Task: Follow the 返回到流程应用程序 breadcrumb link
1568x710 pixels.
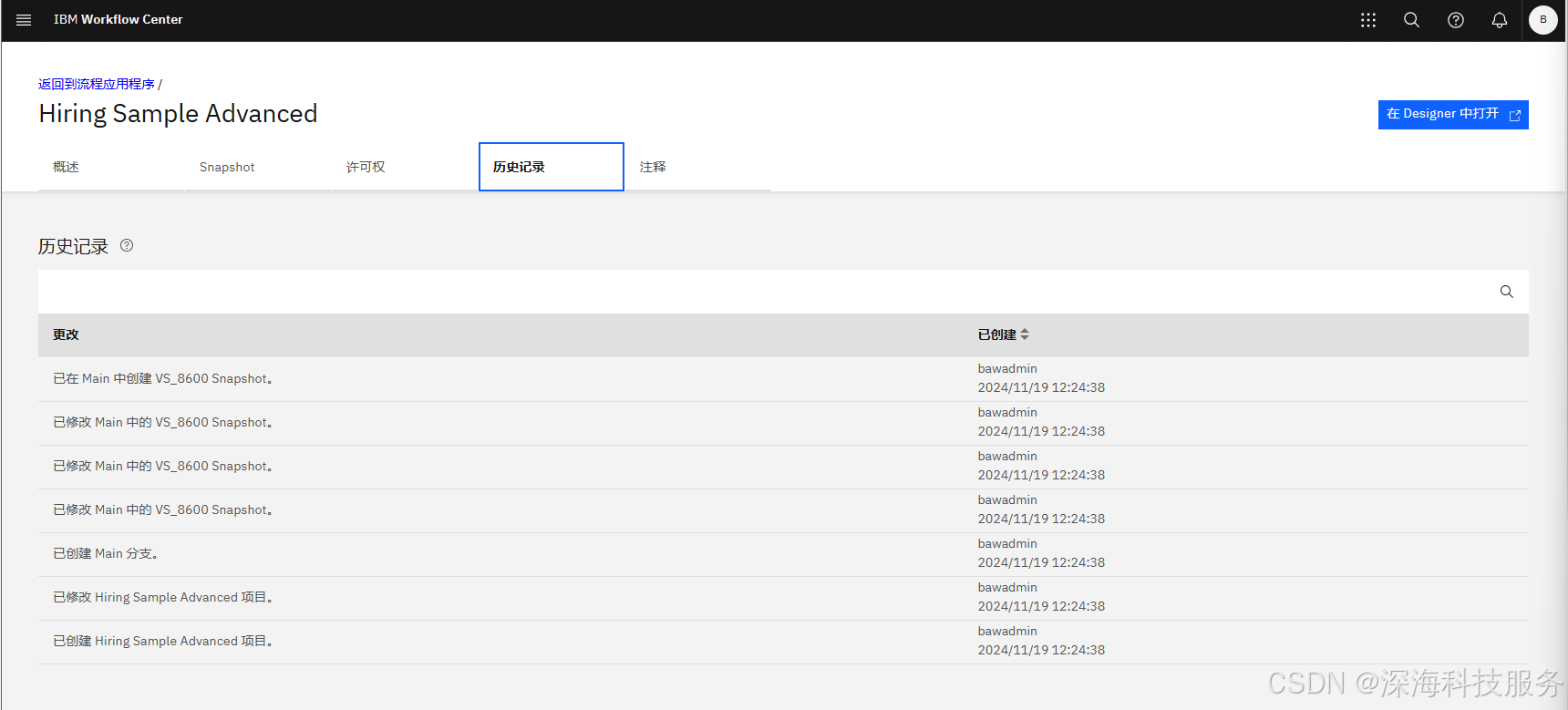Action: [x=97, y=84]
